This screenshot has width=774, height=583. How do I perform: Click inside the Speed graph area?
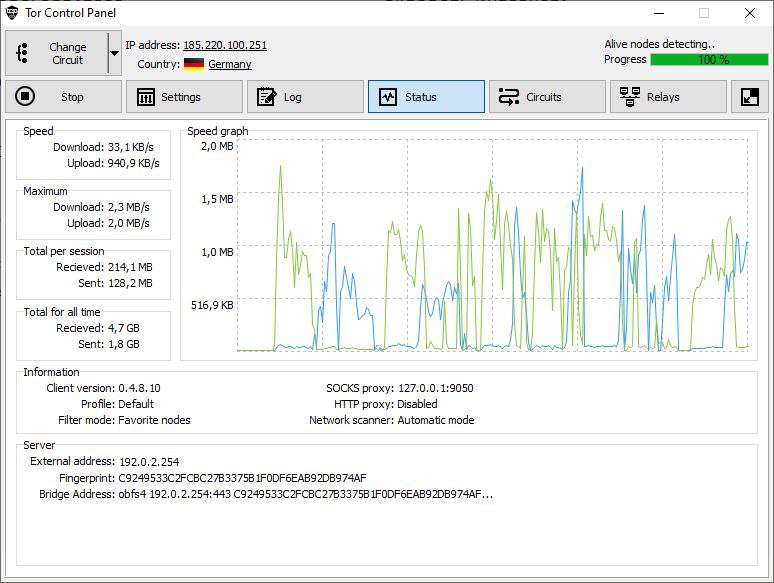[493, 245]
